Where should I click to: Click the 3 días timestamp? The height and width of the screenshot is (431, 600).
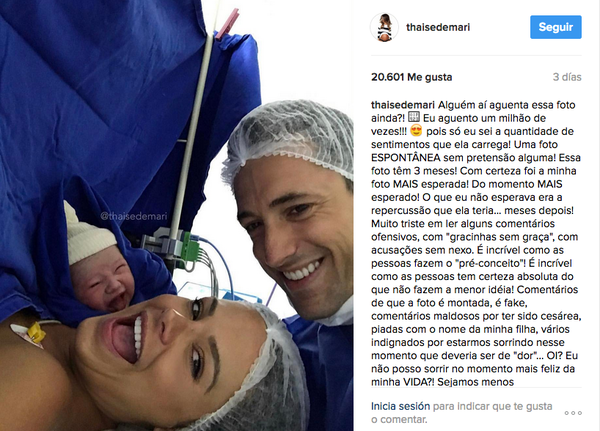tap(567, 77)
